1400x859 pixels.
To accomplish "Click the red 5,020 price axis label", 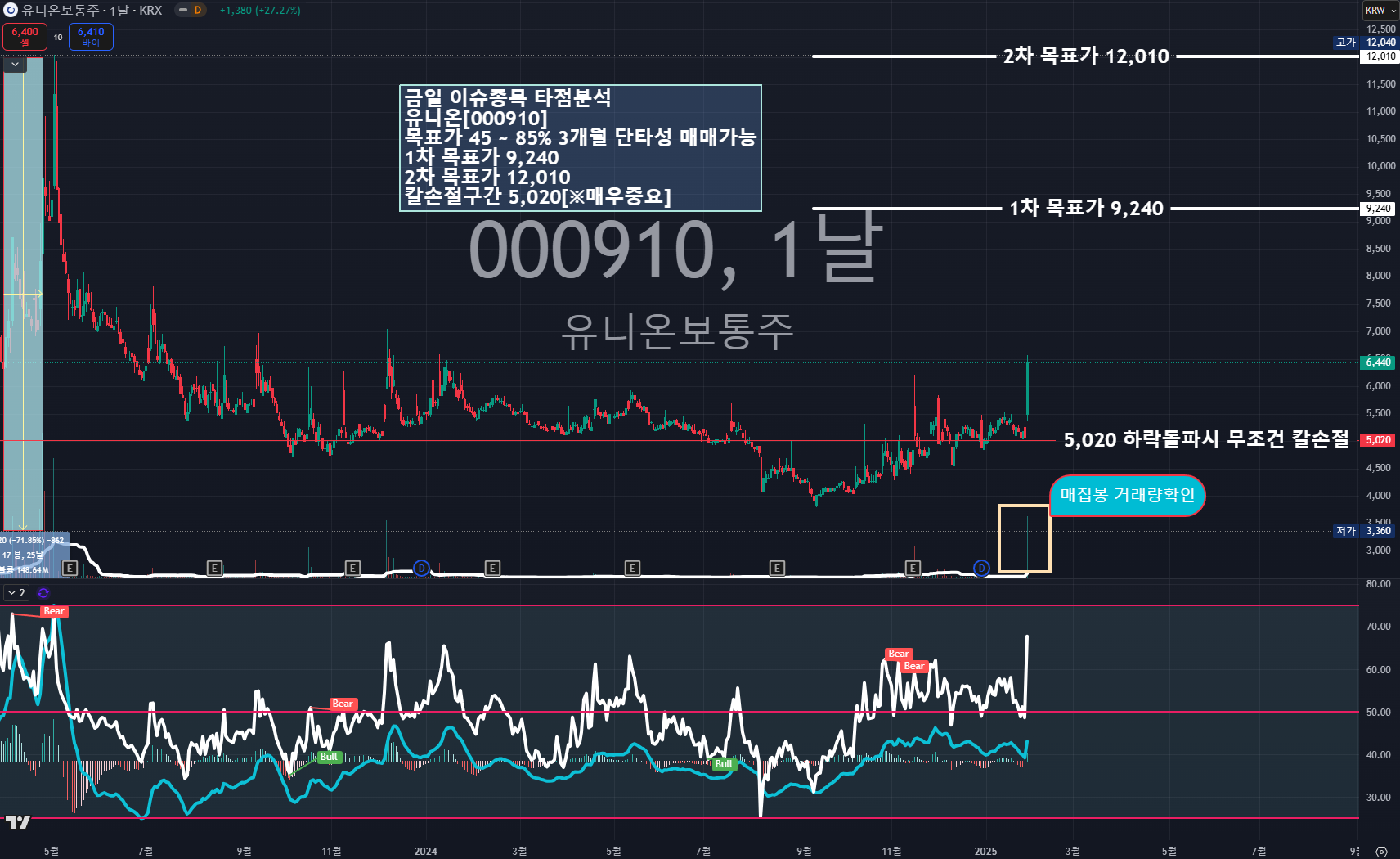I will pyautogui.click(x=1379, y=440).
